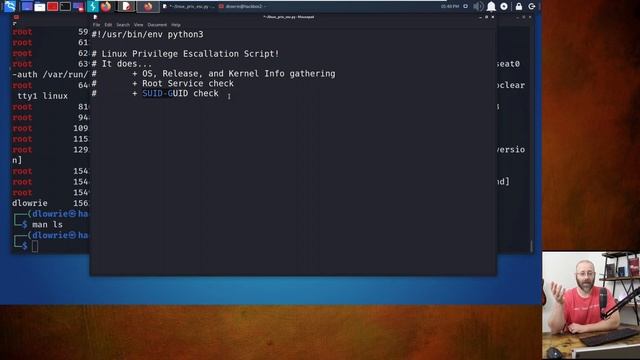Click the round power manager tray icon
The height and width of the screenshot is (360, 640).
coord(504,7)
